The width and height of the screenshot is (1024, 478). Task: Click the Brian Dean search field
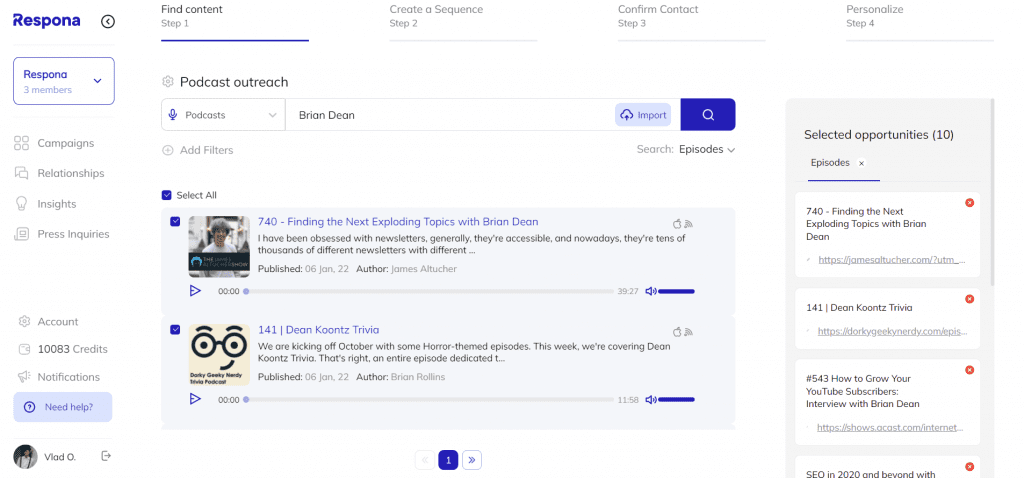point(449,115)
